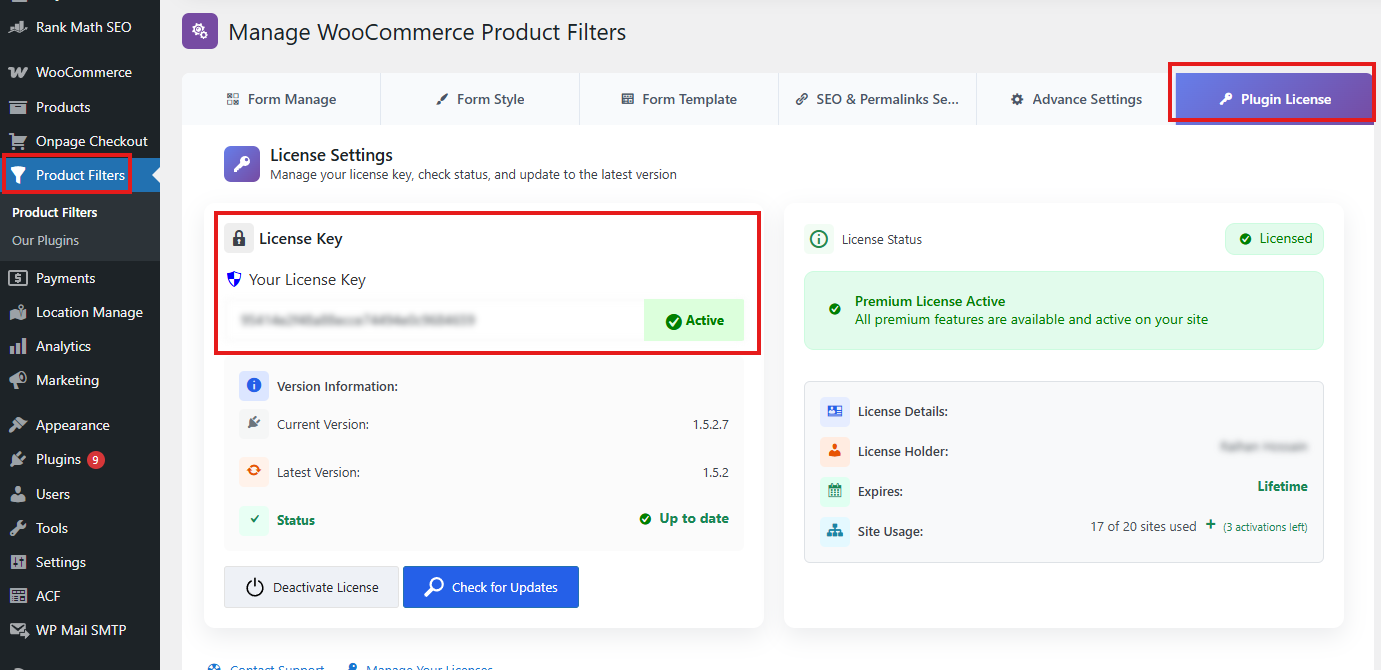Screen dimensions: 1381x670
Task: Click the '1.5.2.7' current version value
Action: (710, 424)
